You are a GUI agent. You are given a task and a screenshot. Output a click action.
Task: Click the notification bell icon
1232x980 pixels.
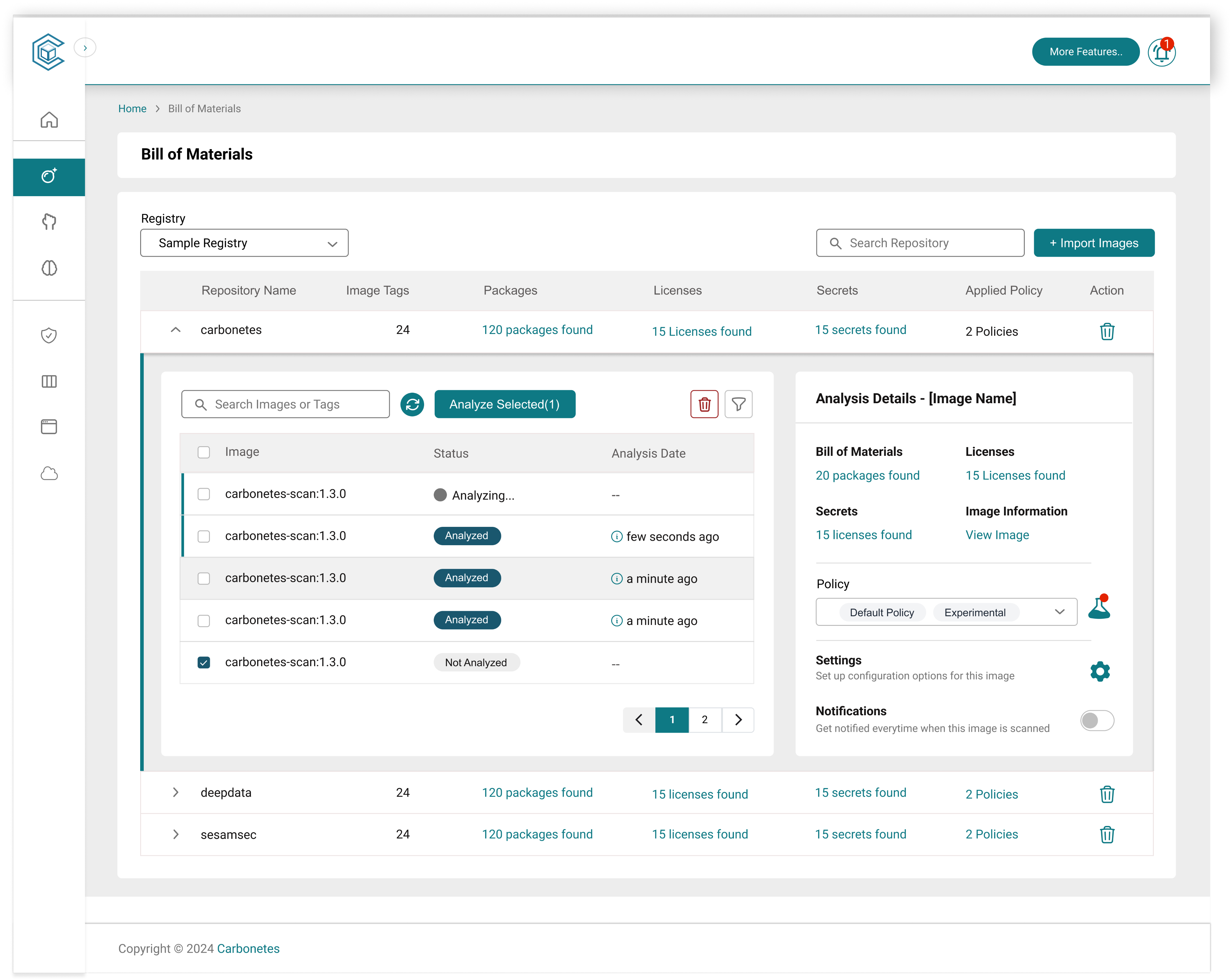click(x=1161, y=53)
